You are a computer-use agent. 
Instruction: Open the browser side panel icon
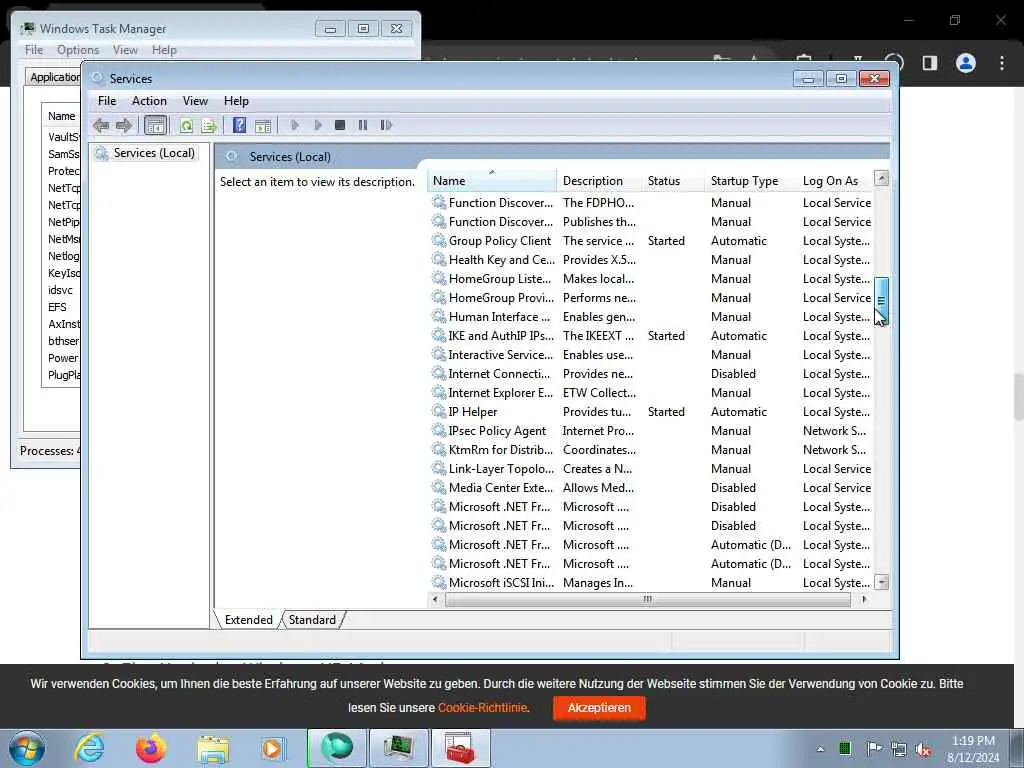(x=930, y=63)
